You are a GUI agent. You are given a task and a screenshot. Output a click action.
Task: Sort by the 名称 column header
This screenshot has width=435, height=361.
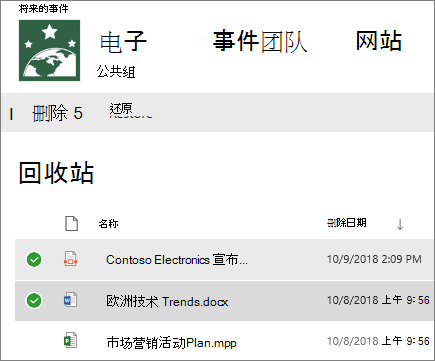click(x=108, y=223)
